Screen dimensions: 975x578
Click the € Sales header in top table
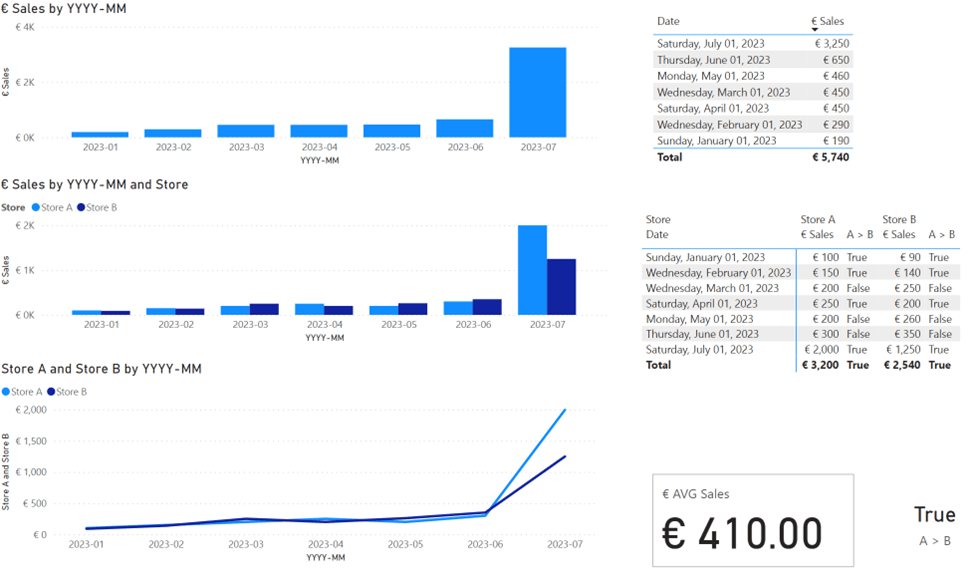coord(828,21)
